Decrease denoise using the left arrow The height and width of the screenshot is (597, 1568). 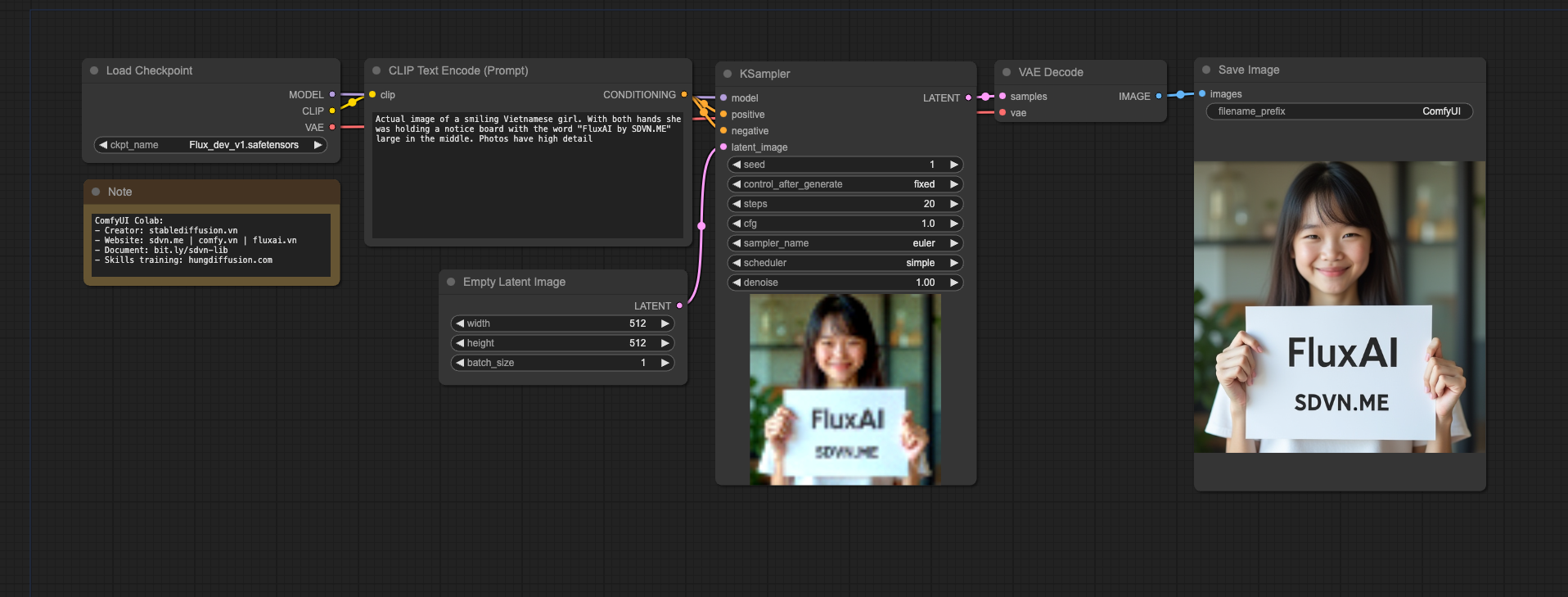click(737, 283)
